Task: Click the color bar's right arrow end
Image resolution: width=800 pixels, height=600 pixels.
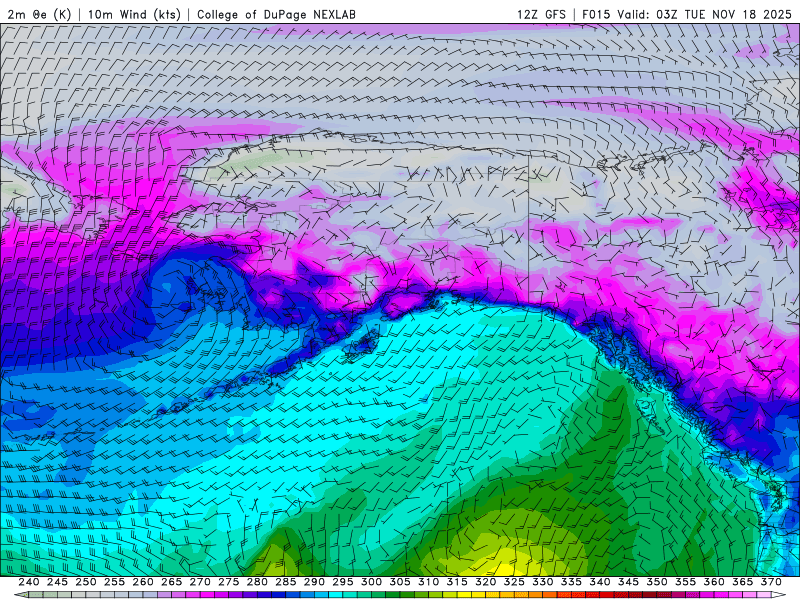Action: (x=779, y=595)
